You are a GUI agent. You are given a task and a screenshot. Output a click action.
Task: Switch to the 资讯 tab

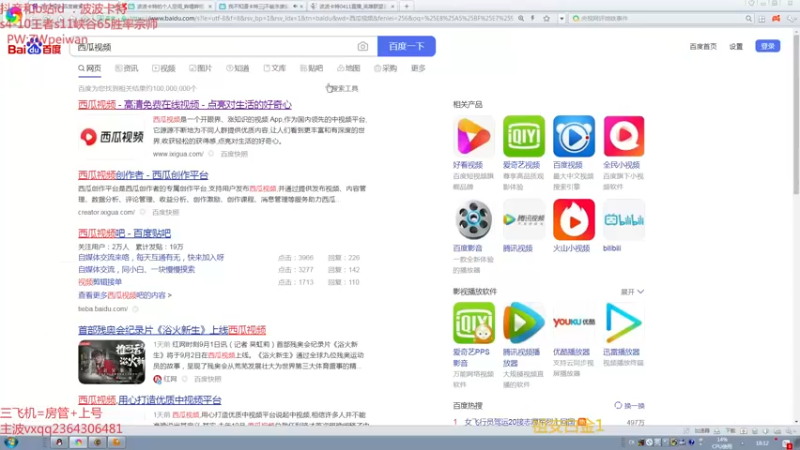[127, 68]
